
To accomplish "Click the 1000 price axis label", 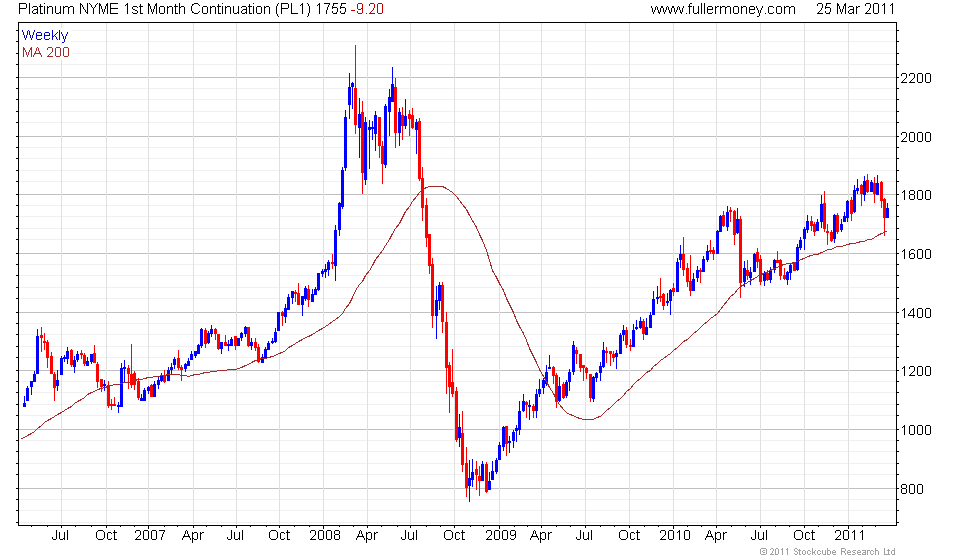I will [x=916, y=430].
